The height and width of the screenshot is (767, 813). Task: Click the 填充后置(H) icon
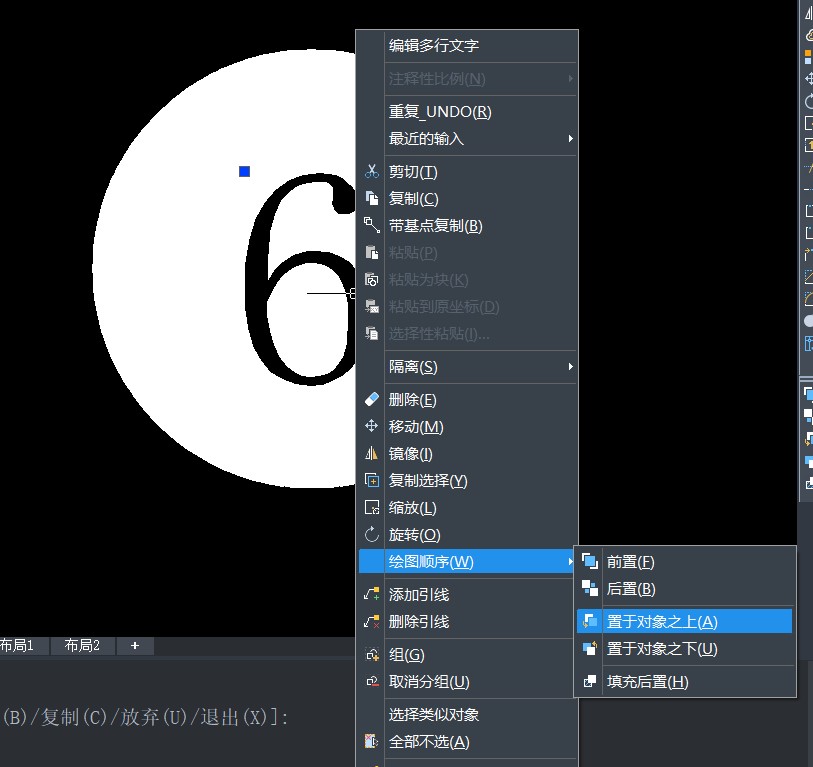[590, 681]
